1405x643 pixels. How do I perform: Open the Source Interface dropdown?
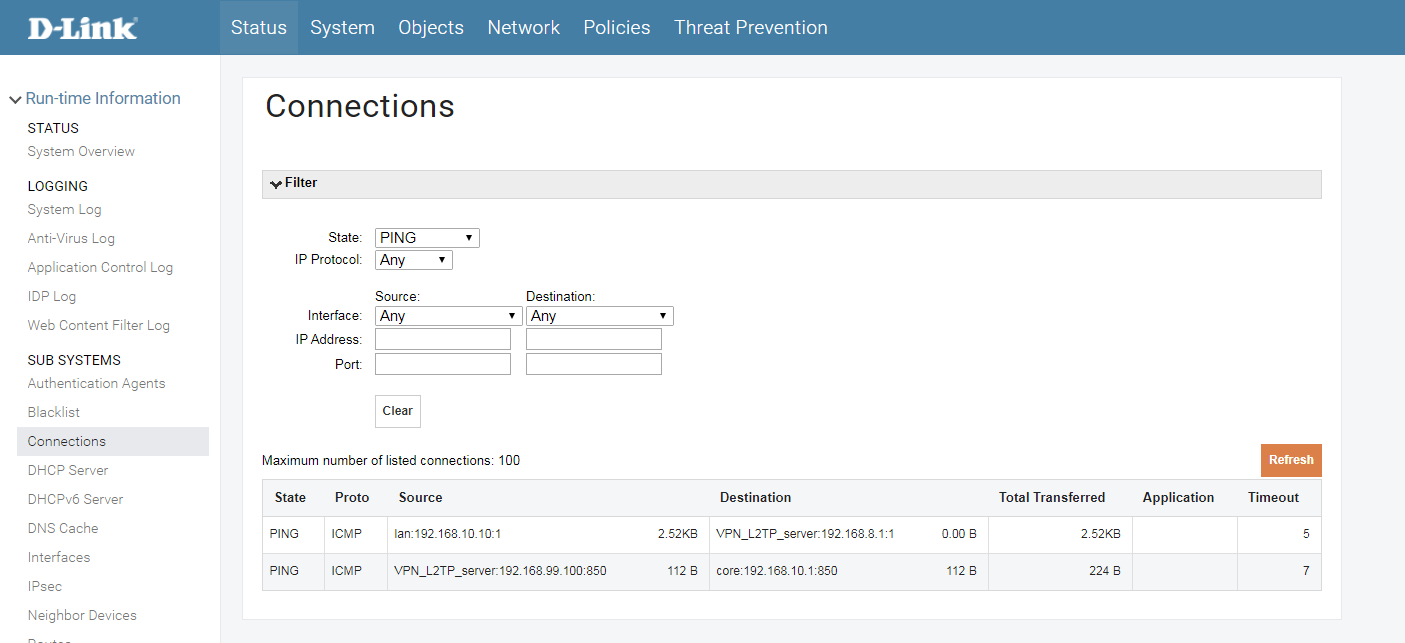[x=448, y=316]
